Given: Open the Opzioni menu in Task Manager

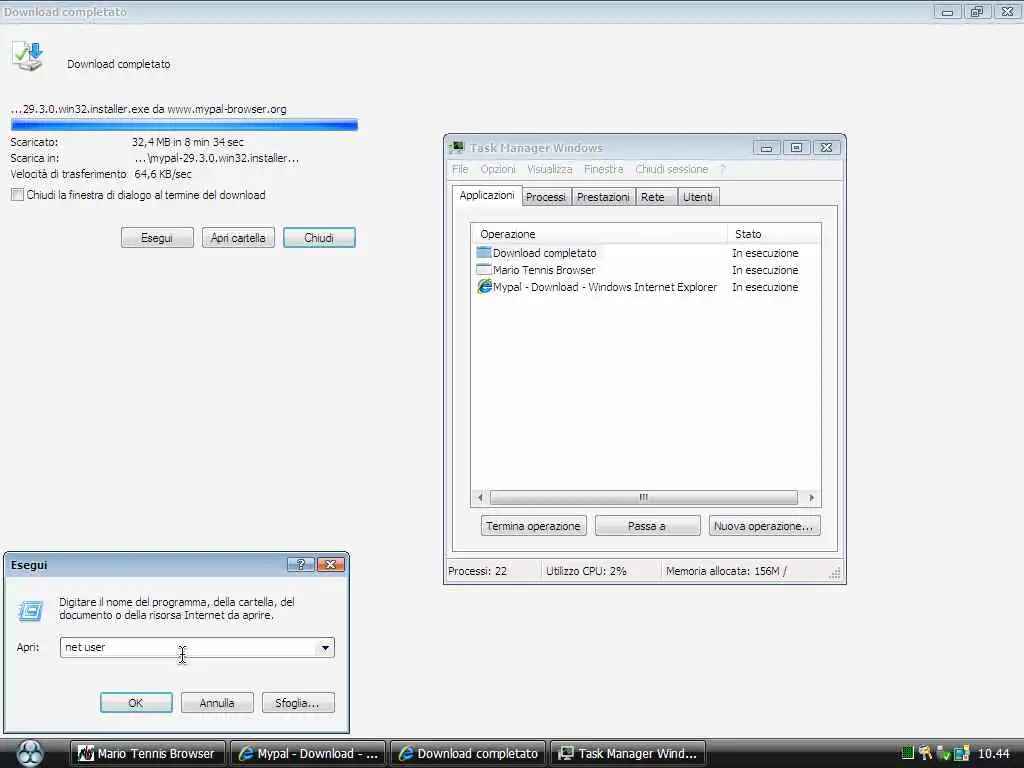Looking at the screenshot, I should tap(498, 169).
